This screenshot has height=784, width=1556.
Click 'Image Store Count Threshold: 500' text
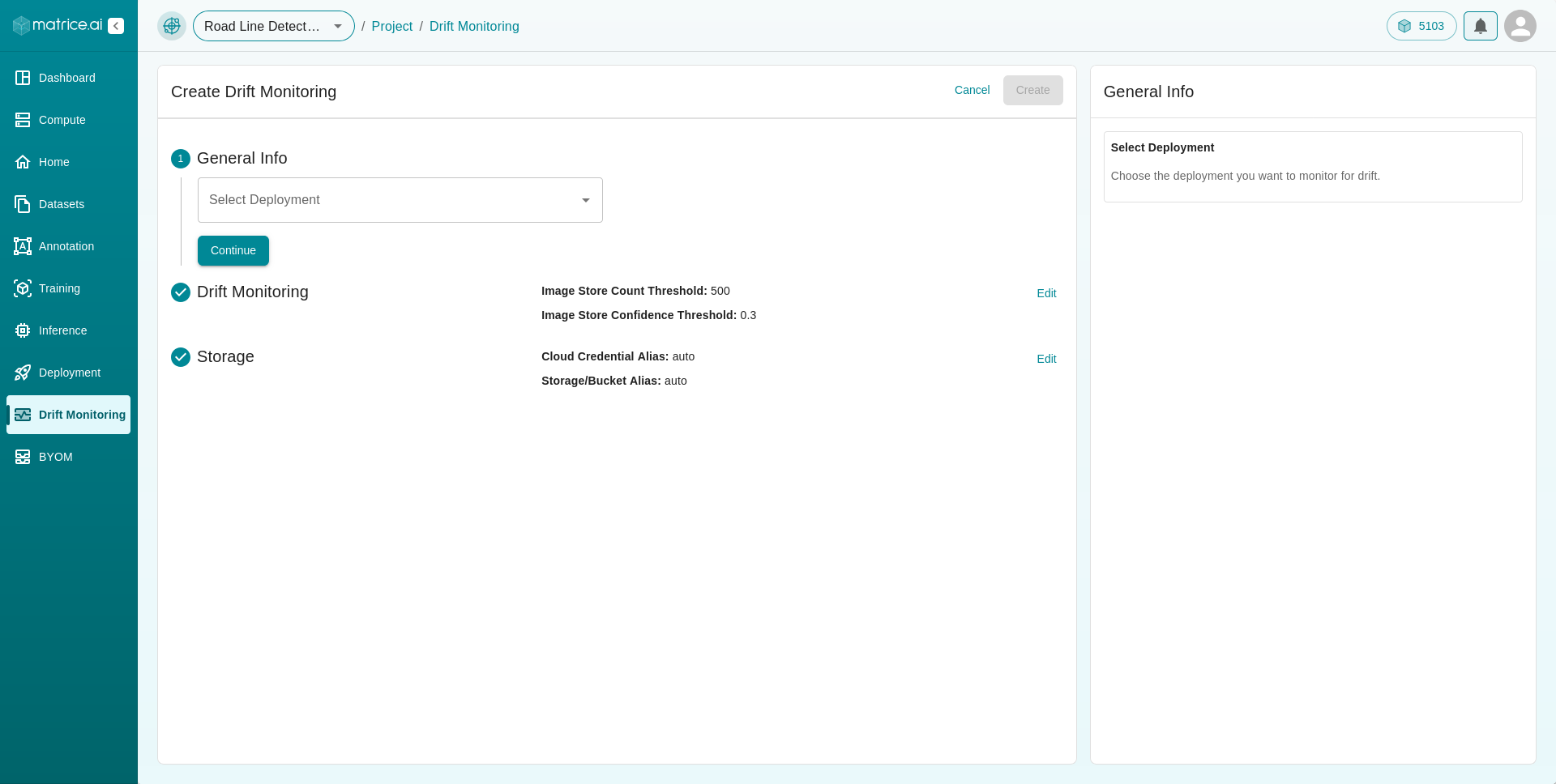pyautogui.click(x=635, y=291)
